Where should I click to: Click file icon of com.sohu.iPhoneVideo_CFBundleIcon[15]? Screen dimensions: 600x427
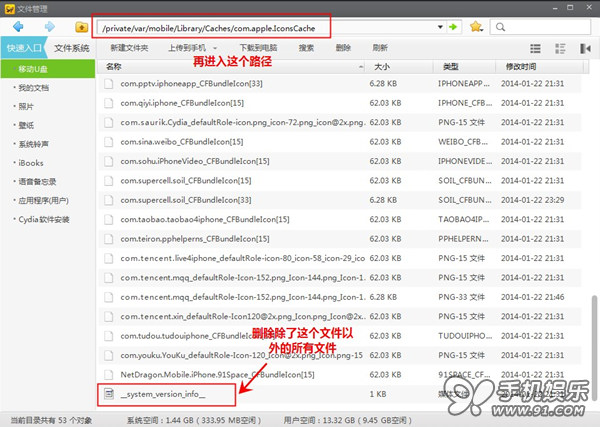(x=109, y=161)
